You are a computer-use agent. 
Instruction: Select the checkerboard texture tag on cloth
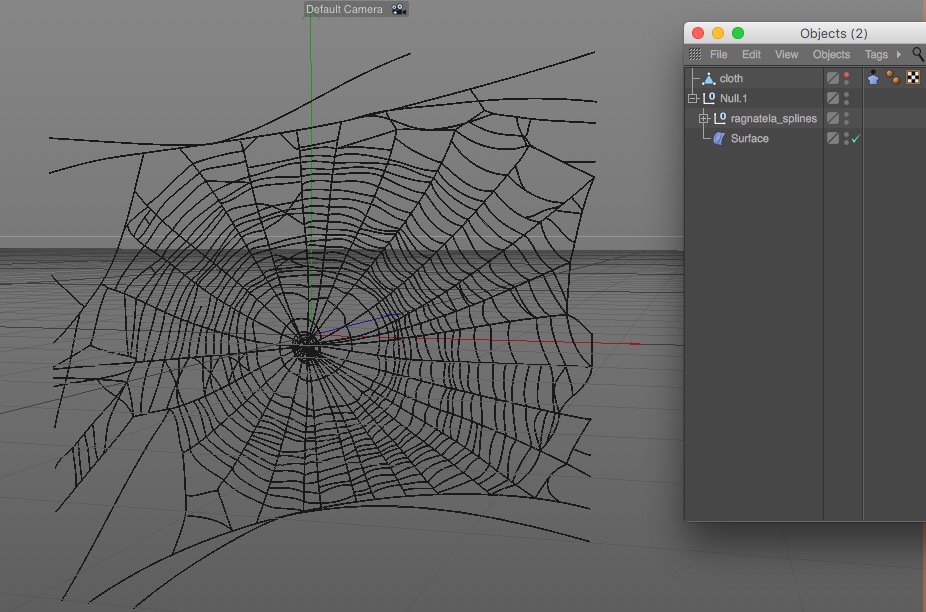point(913,78)
